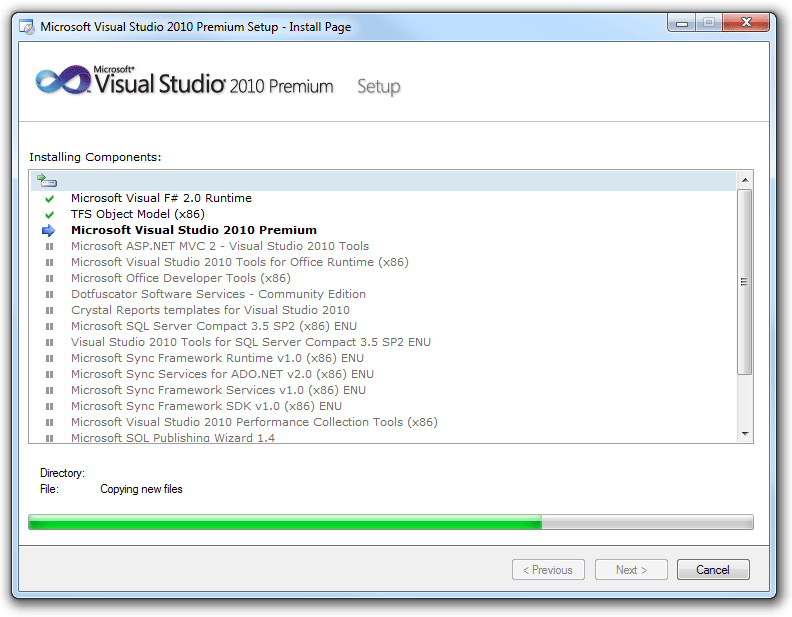Click the pending icon beside Sync Services for ADO.NET
The image size is (792, 617).
tap(50, 375)
